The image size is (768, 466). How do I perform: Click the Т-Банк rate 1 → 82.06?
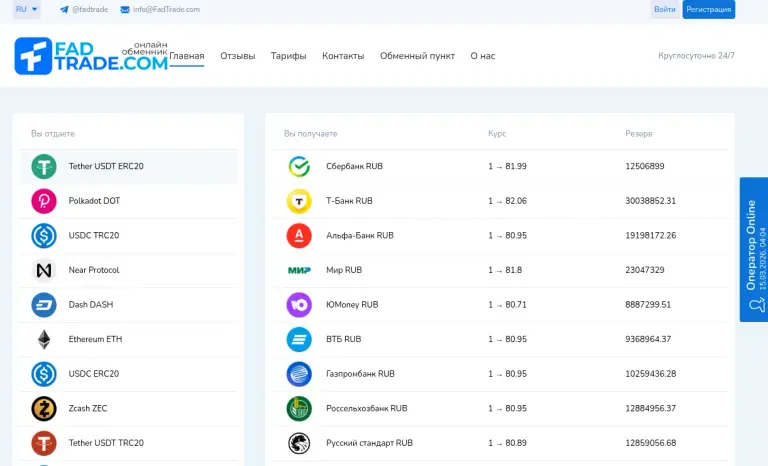(x=507, y=201)
